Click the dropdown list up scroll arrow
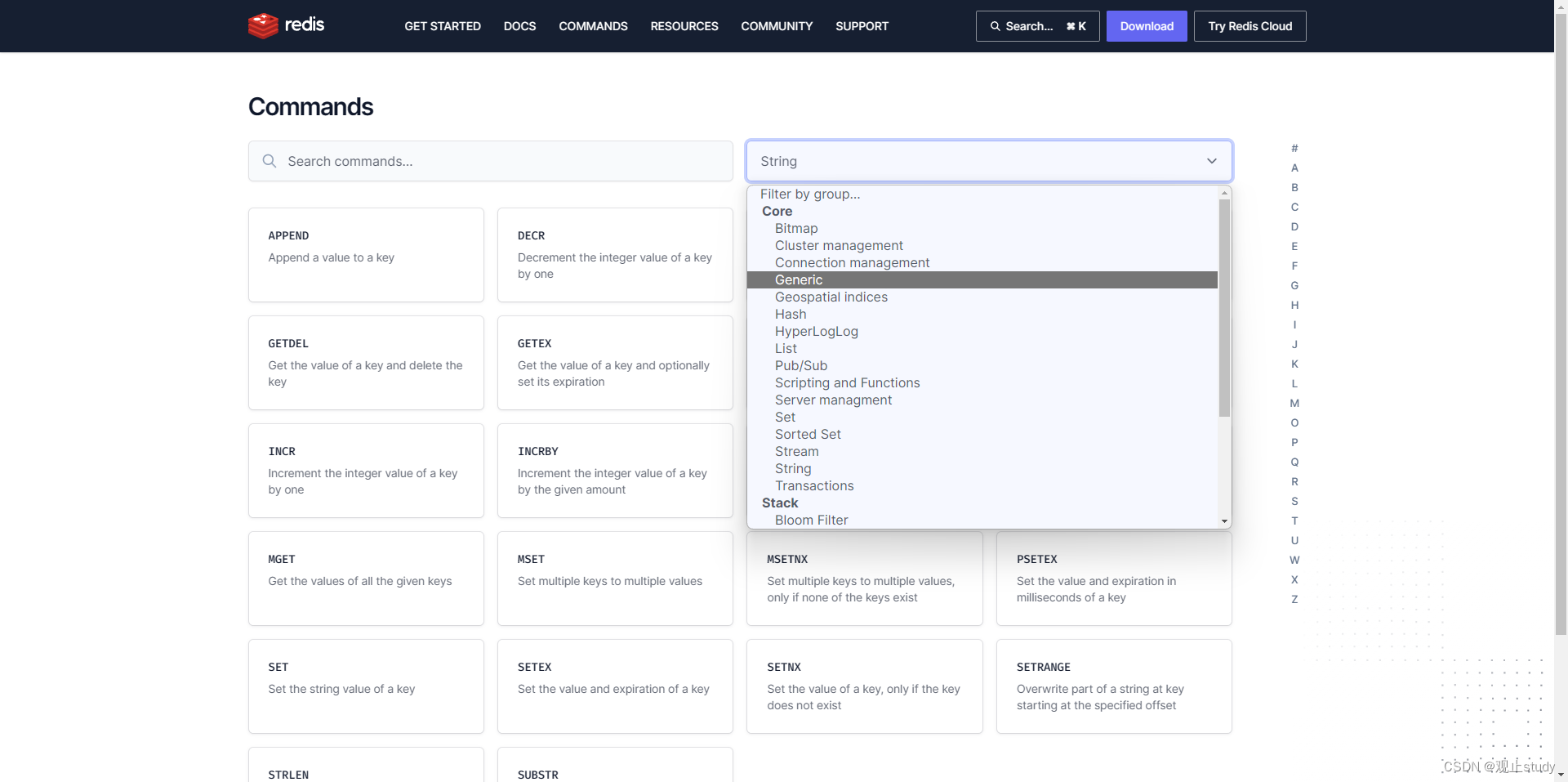Image resolution: width=1568 pixels, height=782 pixels. [x=1224, y=194]
